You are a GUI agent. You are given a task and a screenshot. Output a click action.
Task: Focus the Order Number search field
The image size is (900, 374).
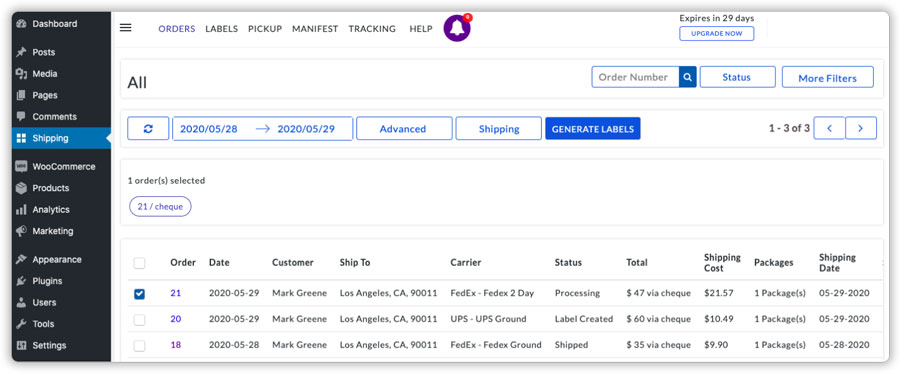[x=635, y=77]
